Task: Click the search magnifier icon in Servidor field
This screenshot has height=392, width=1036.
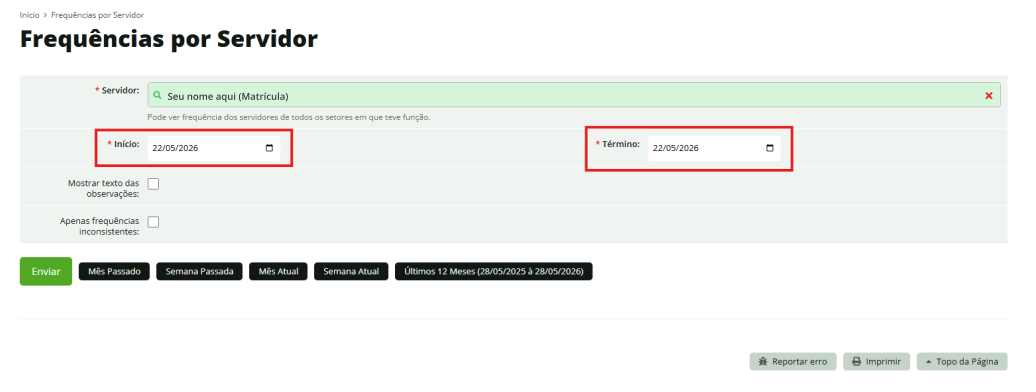Action: point(157,96)
